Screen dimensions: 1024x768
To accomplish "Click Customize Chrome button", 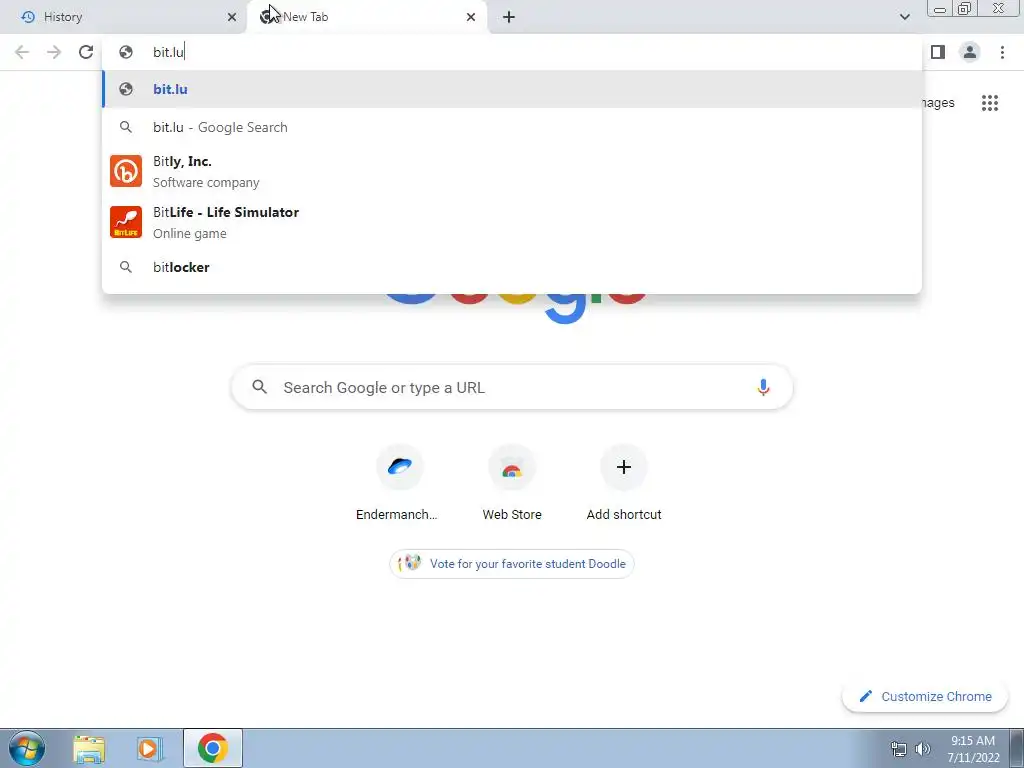I will [926, 697].
